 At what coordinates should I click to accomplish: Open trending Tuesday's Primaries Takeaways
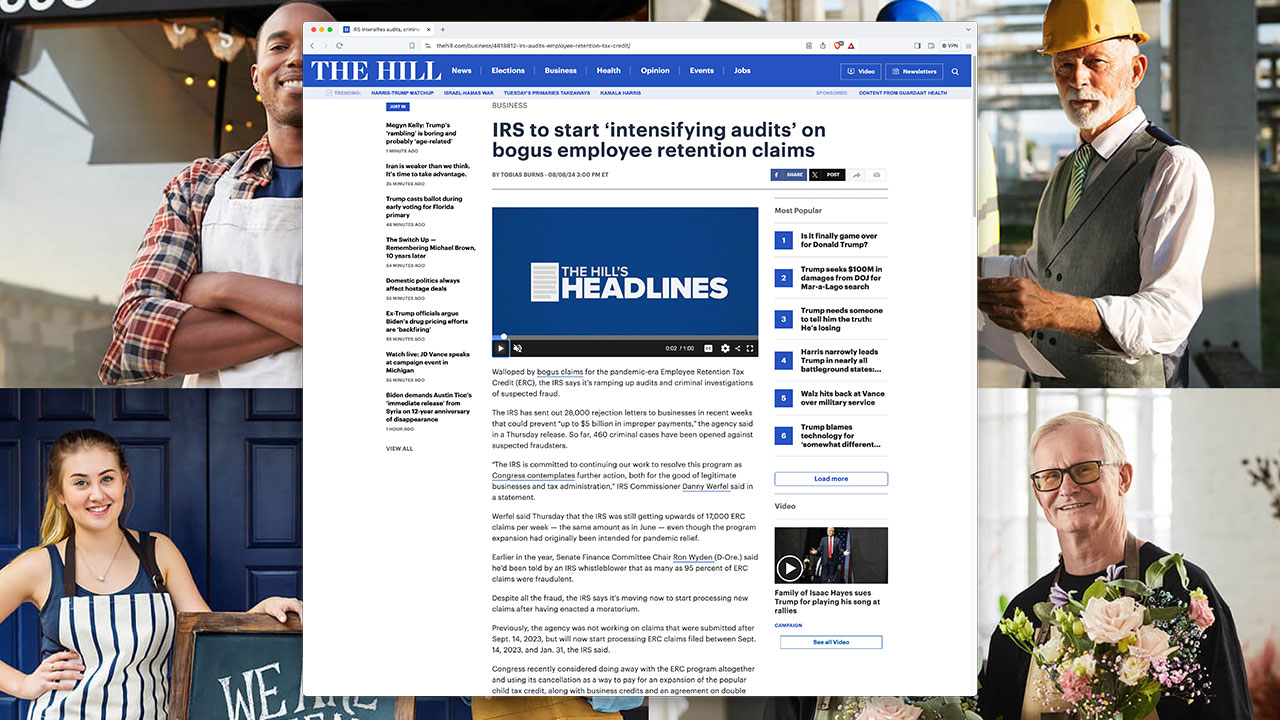pyautogui.click(x=547, y=93)
